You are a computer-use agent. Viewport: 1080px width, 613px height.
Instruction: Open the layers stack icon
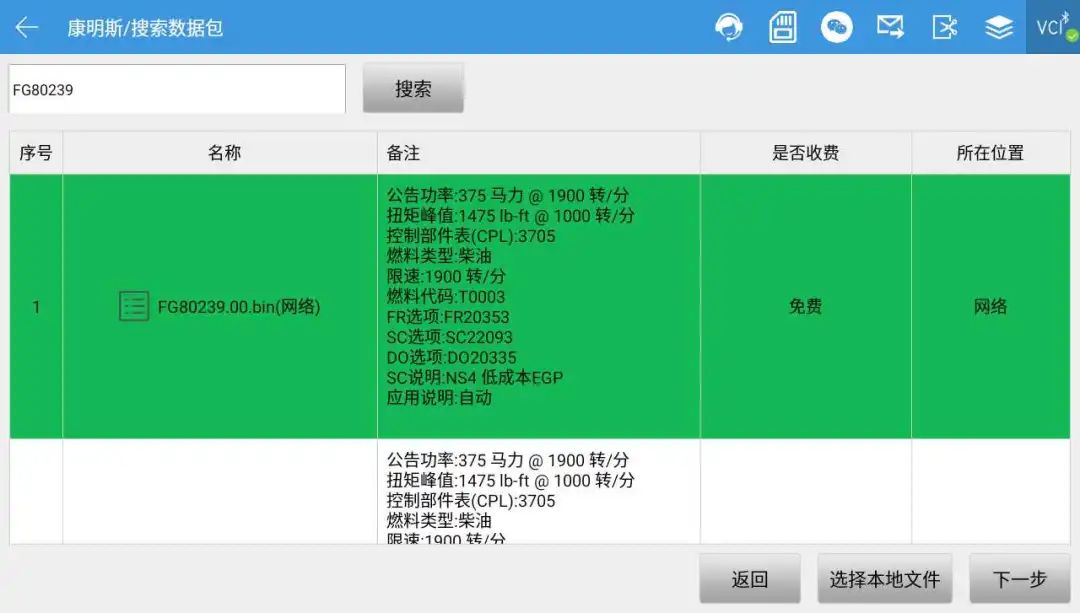pos(999,28)
